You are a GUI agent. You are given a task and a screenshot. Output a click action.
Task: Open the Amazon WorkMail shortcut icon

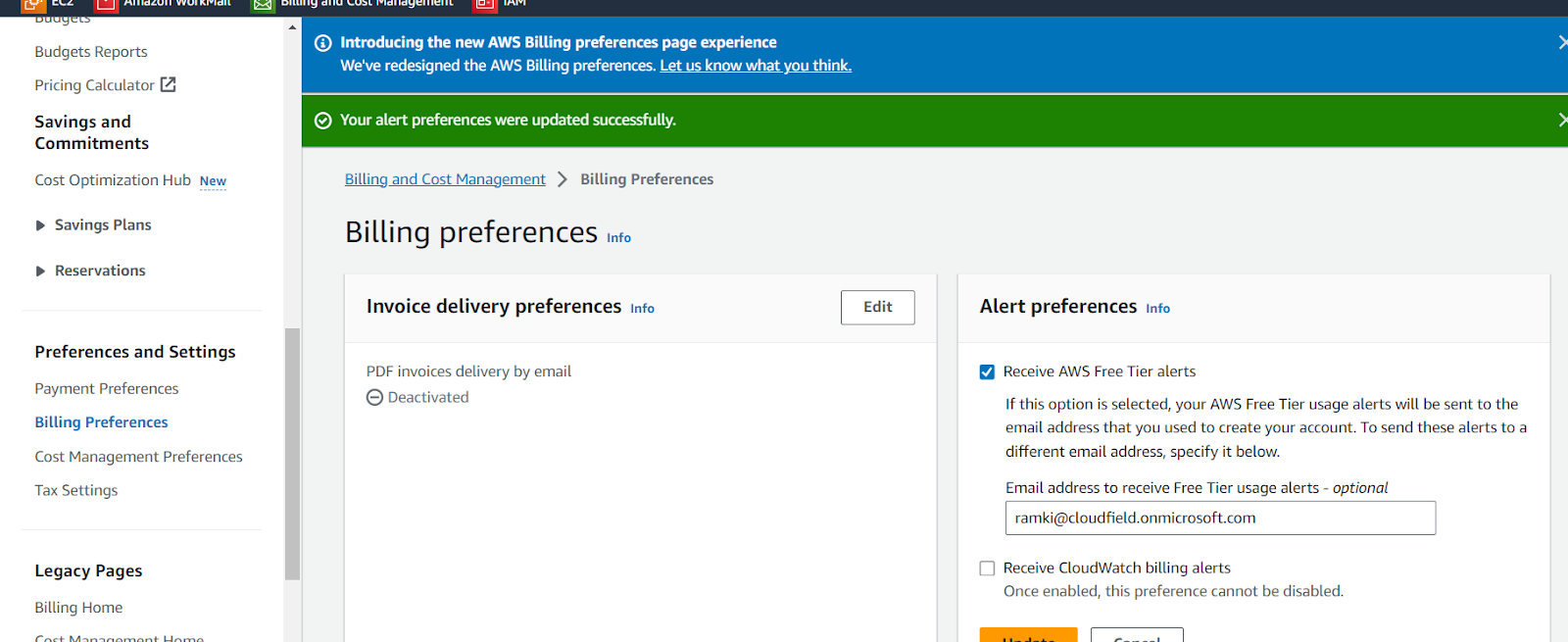click(106, 5)
